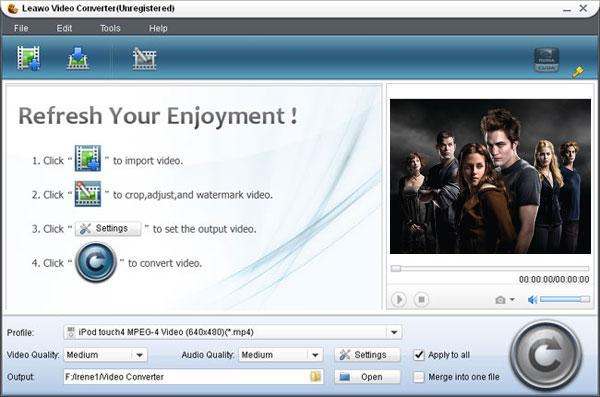This screenshot has height=397, width=600.
Task: Click the movie preview image
Action: pyautogui.click(x=490, y=176)
